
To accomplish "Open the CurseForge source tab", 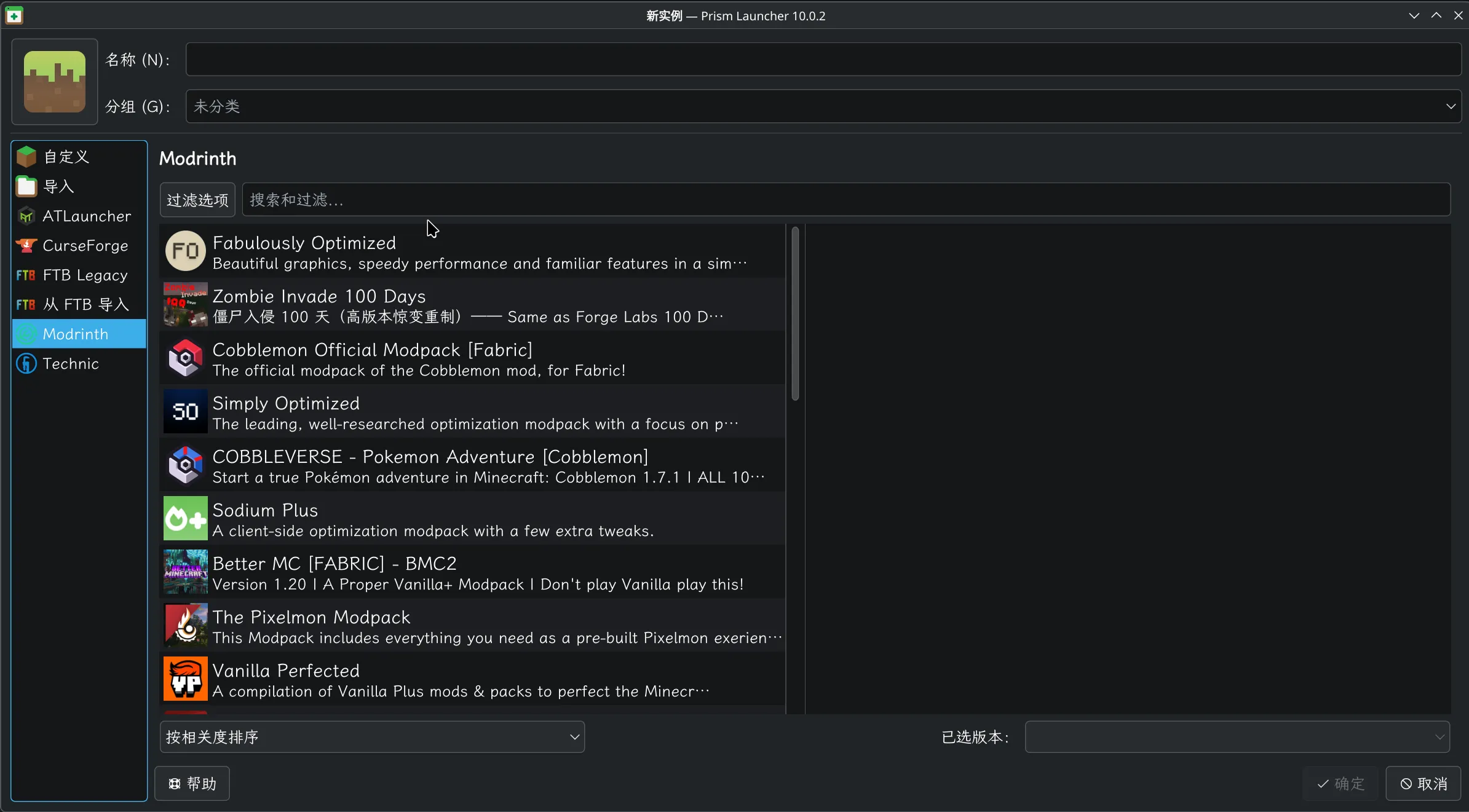I will [79, 245].
